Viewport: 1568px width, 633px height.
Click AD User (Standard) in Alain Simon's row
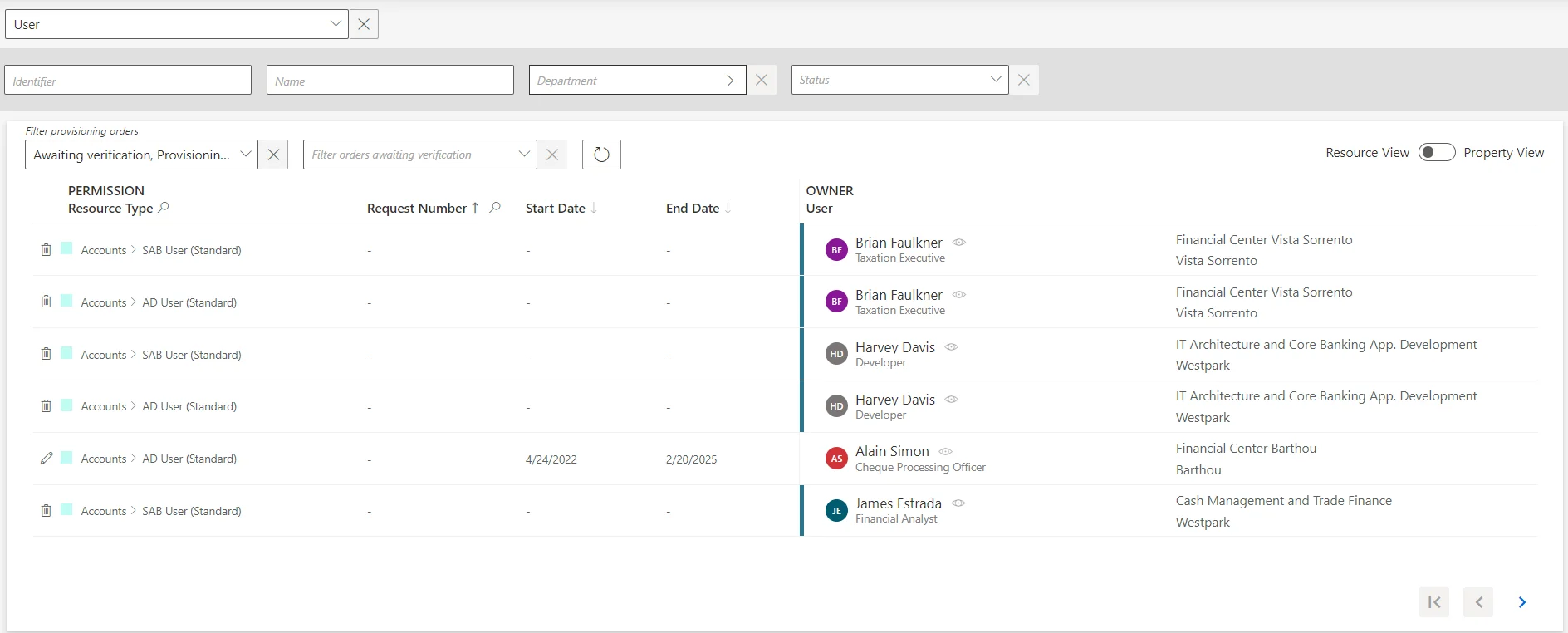(x=189, y=459)
